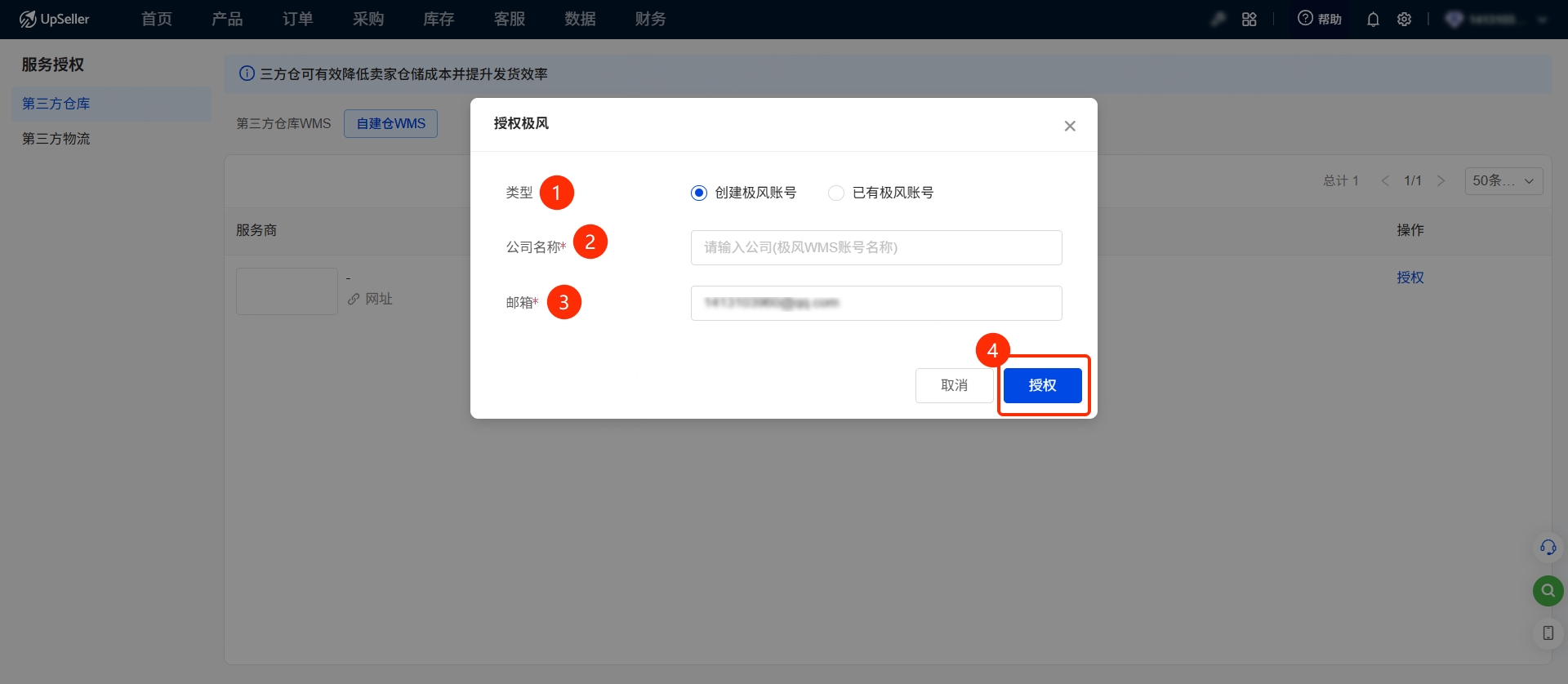Click the 1/1 page indicator
The height and width of the screenshot is (684, 1568).
(1413, 180)
